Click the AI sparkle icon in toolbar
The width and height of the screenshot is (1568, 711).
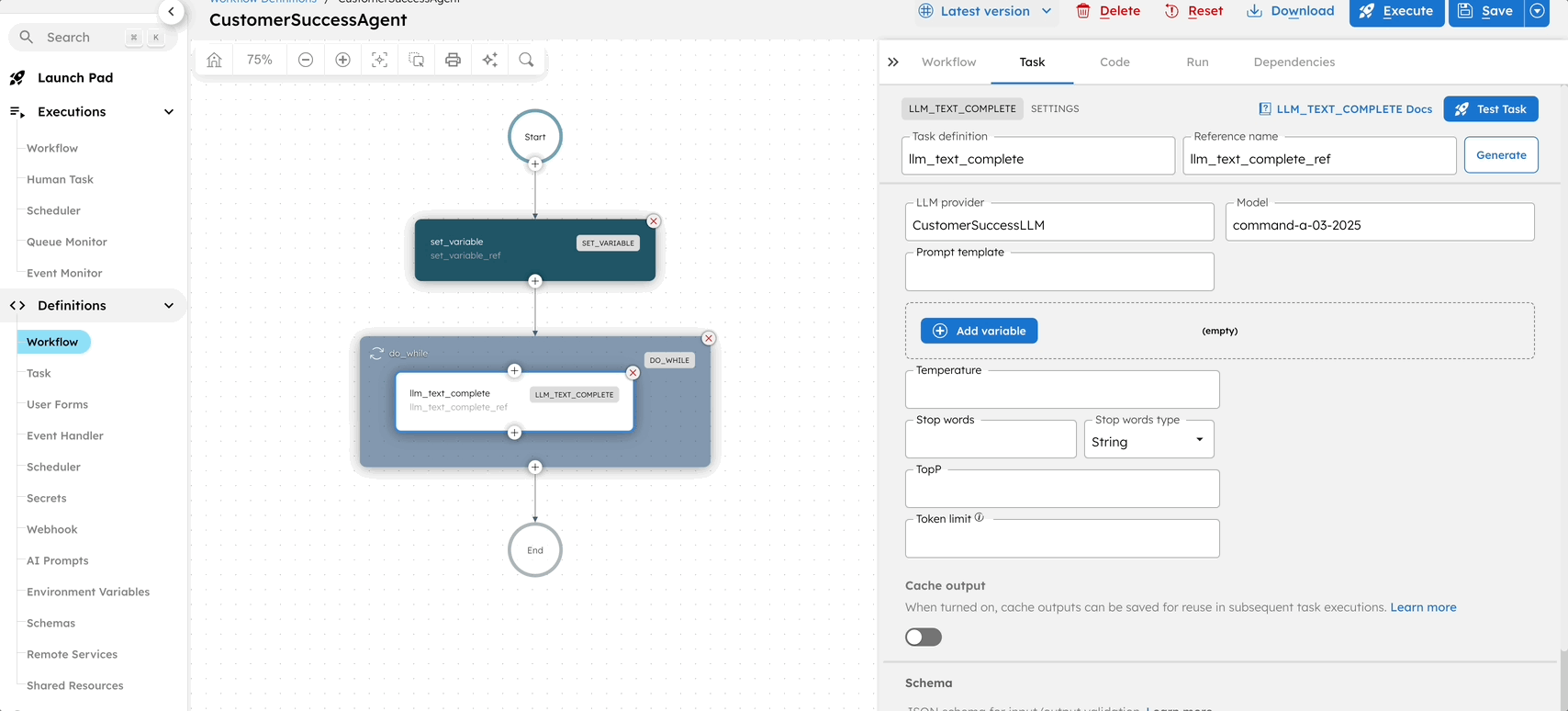click(x=489, y=60)
